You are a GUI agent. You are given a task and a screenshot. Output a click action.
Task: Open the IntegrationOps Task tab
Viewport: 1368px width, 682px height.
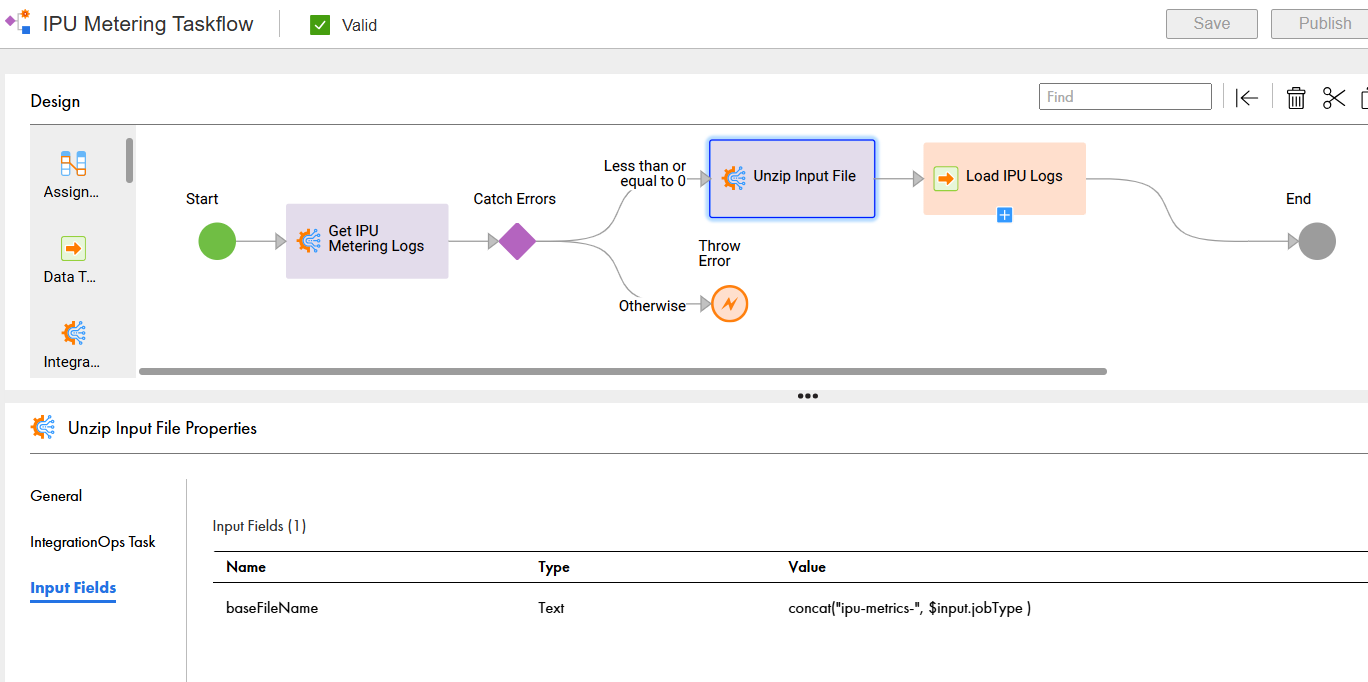pyautogui.click(x=93, y=542)
